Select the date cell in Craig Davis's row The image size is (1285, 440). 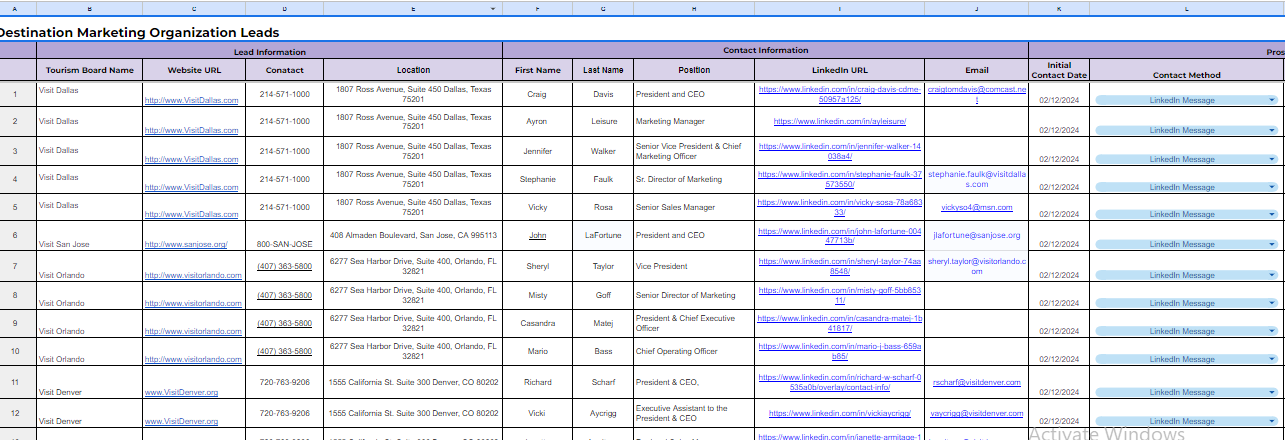point(1059,95)
